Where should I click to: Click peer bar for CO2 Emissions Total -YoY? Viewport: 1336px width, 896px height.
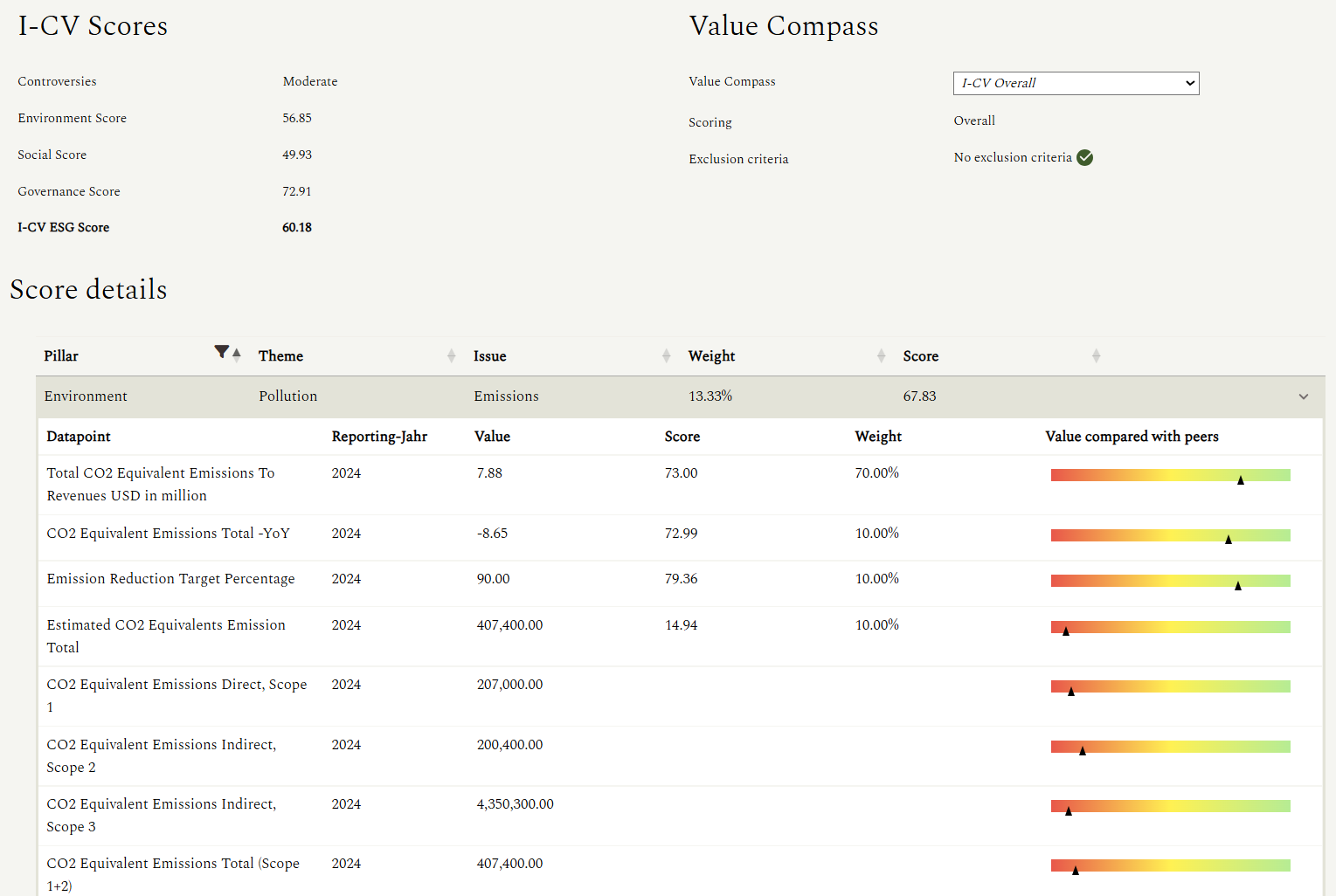click(x=1170, y=535)
